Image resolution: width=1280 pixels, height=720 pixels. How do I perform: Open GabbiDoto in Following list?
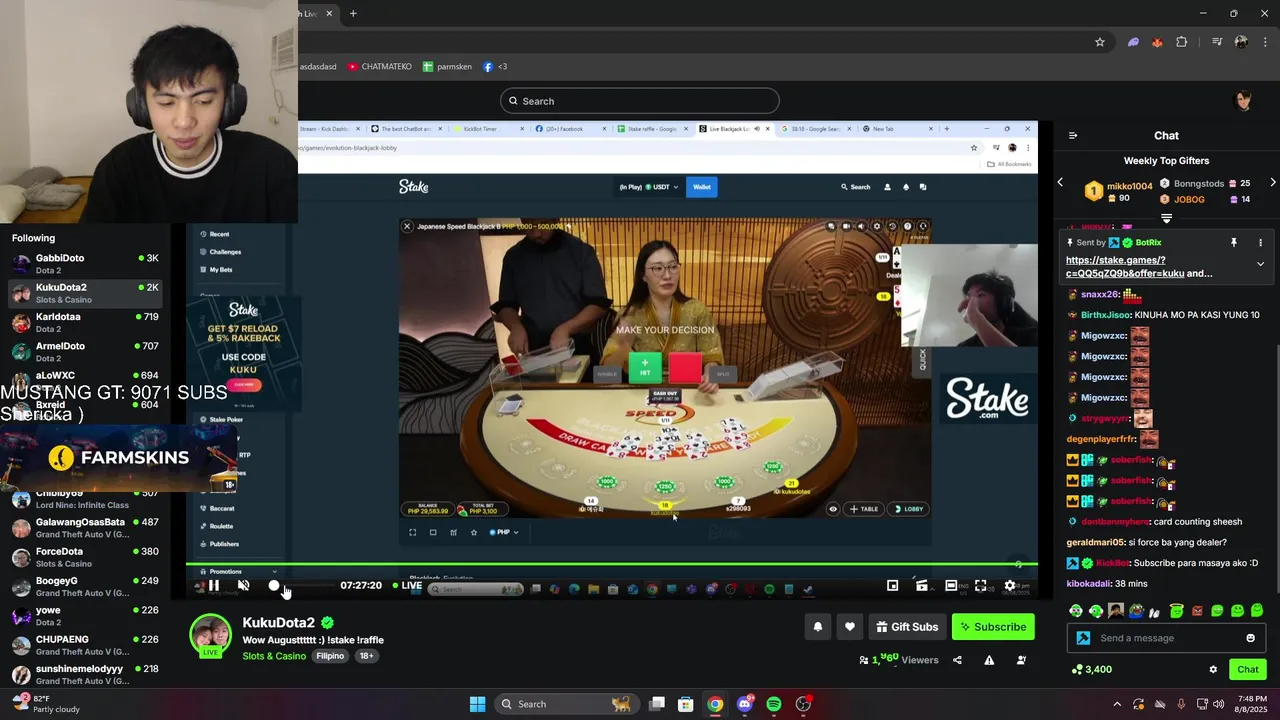85,264
